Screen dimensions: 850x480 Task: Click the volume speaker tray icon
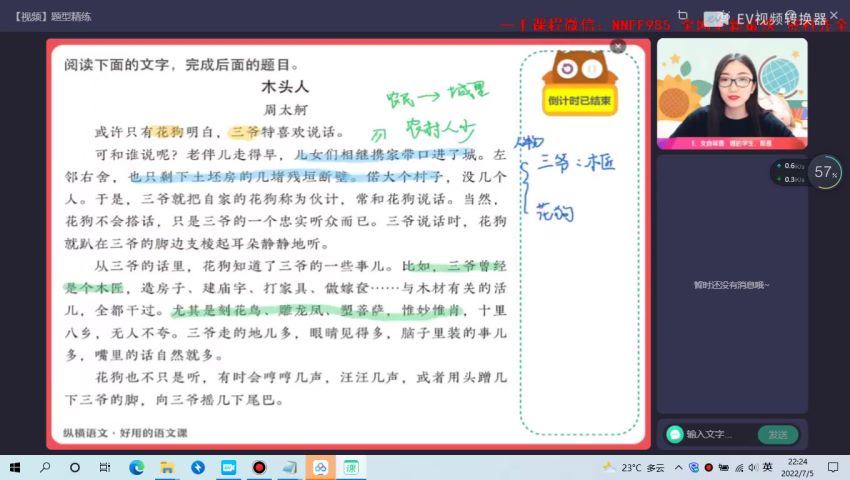tap(753, 468)
